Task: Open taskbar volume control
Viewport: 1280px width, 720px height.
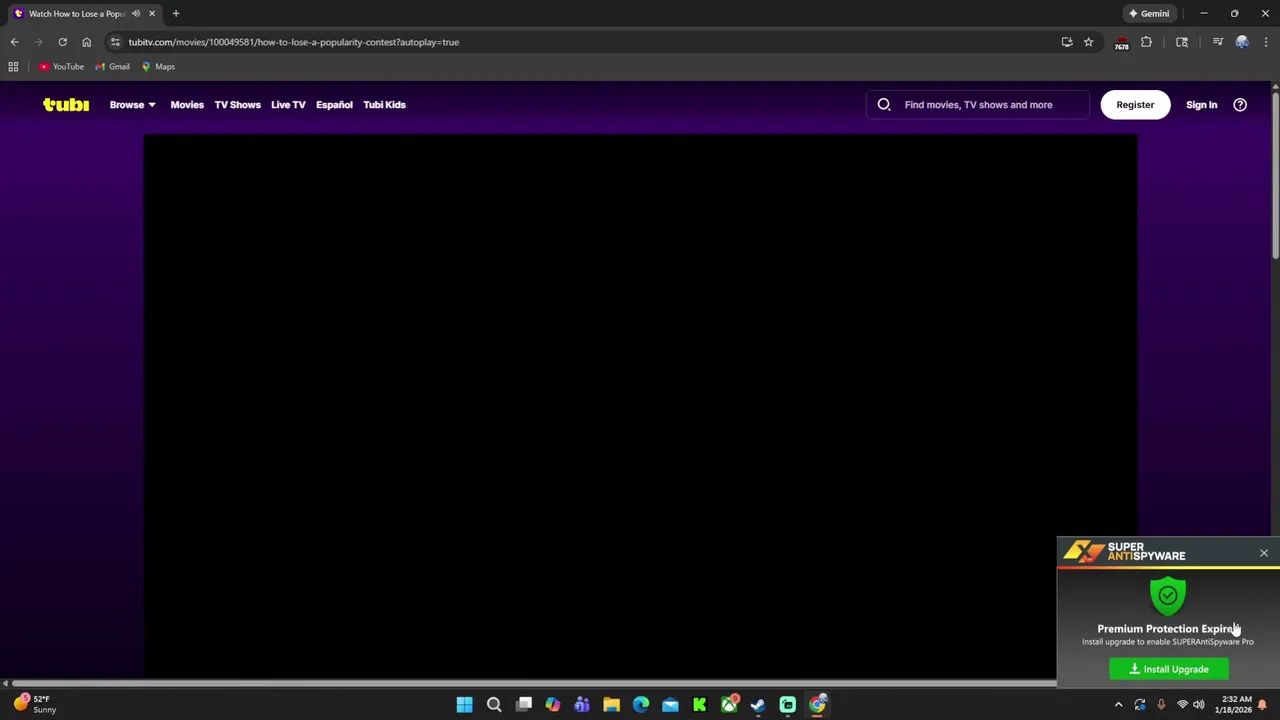Action: pos(1198,705)
